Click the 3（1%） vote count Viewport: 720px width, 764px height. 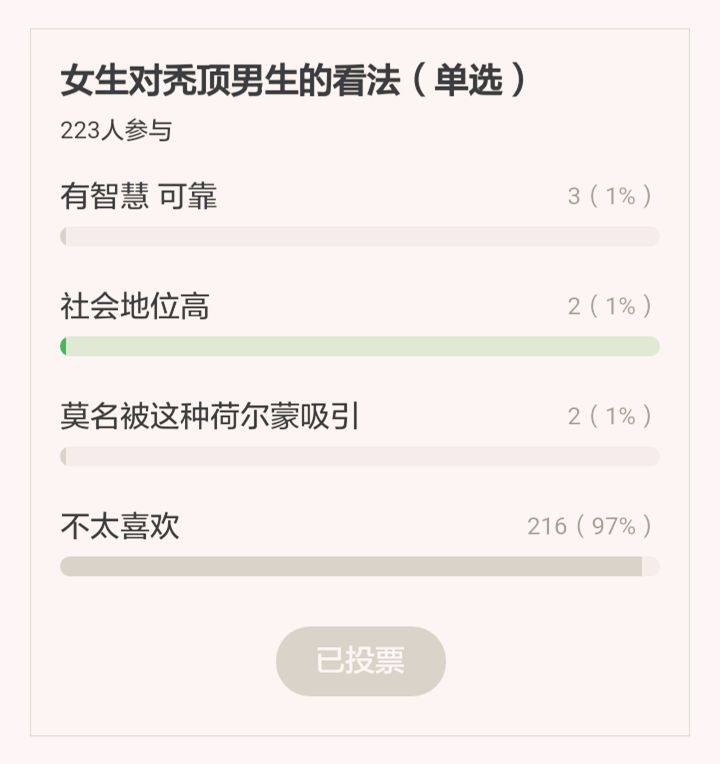(610, 196)
